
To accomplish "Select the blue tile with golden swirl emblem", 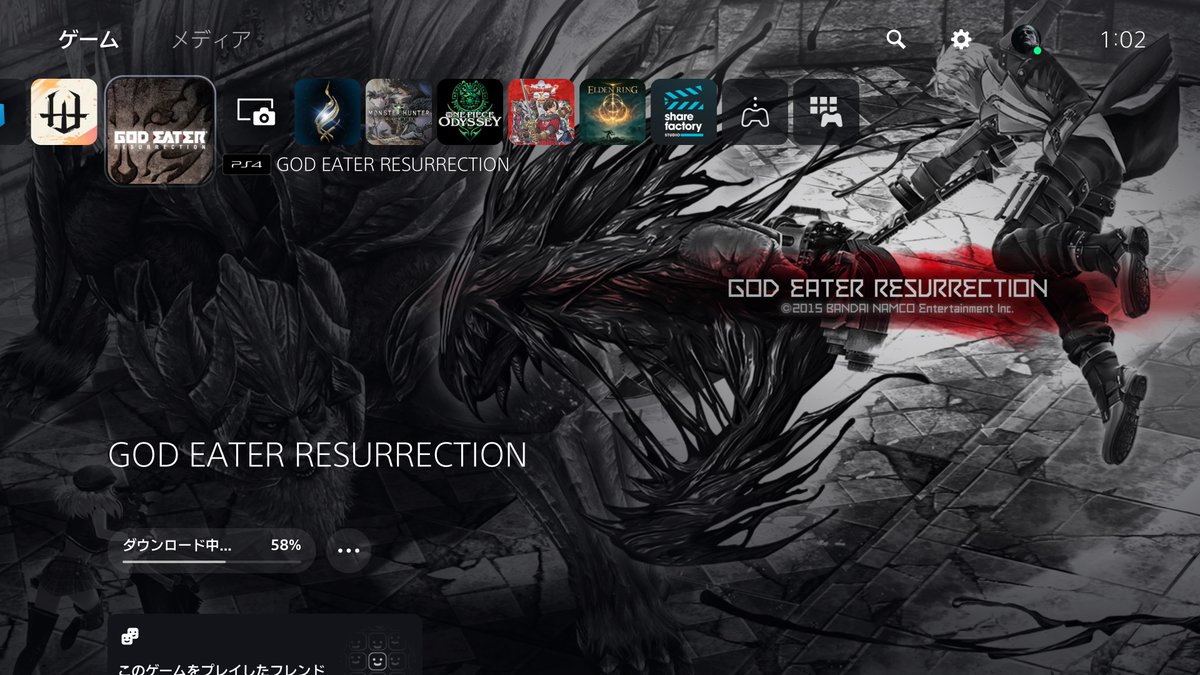I will click(328, 112).
